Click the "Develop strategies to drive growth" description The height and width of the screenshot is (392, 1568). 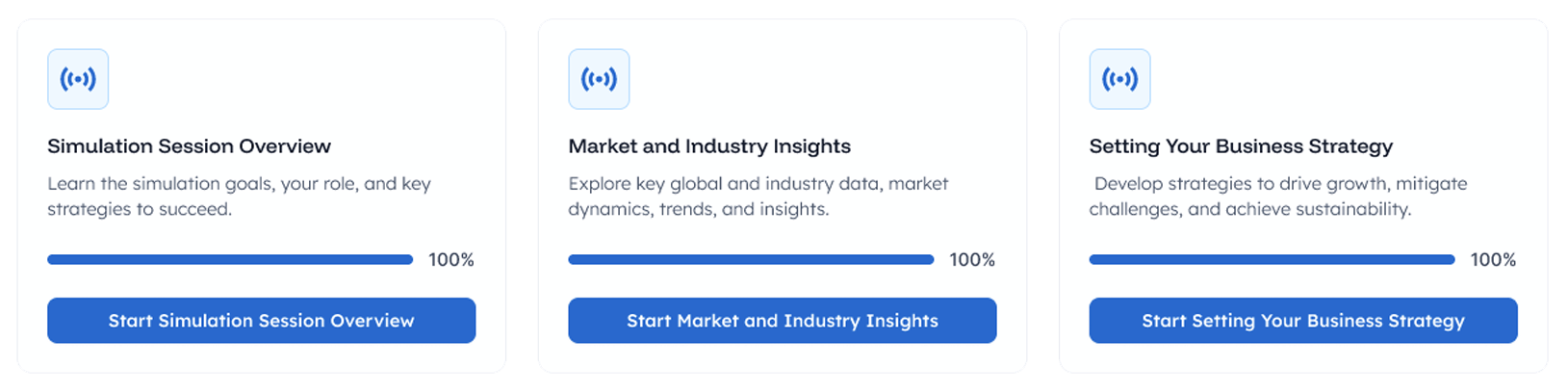1280,184
